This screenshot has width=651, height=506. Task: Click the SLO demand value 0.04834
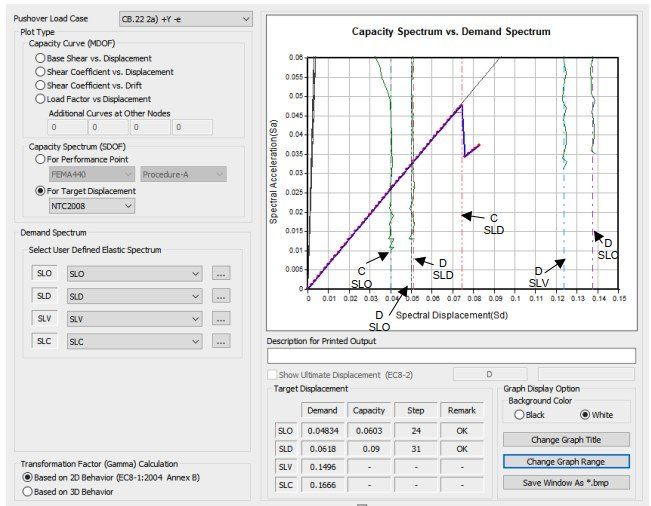pos(323,431)
